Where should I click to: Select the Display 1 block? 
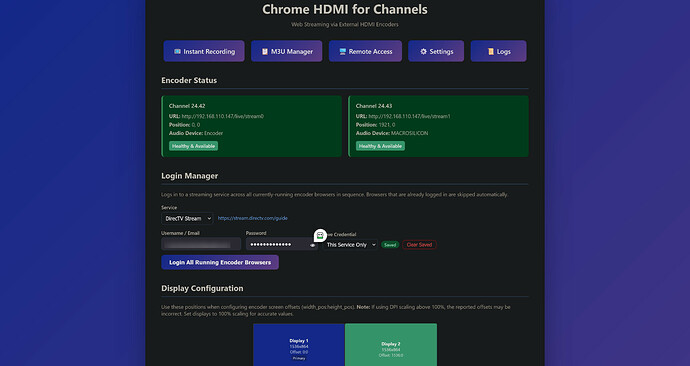click(299, 345)
